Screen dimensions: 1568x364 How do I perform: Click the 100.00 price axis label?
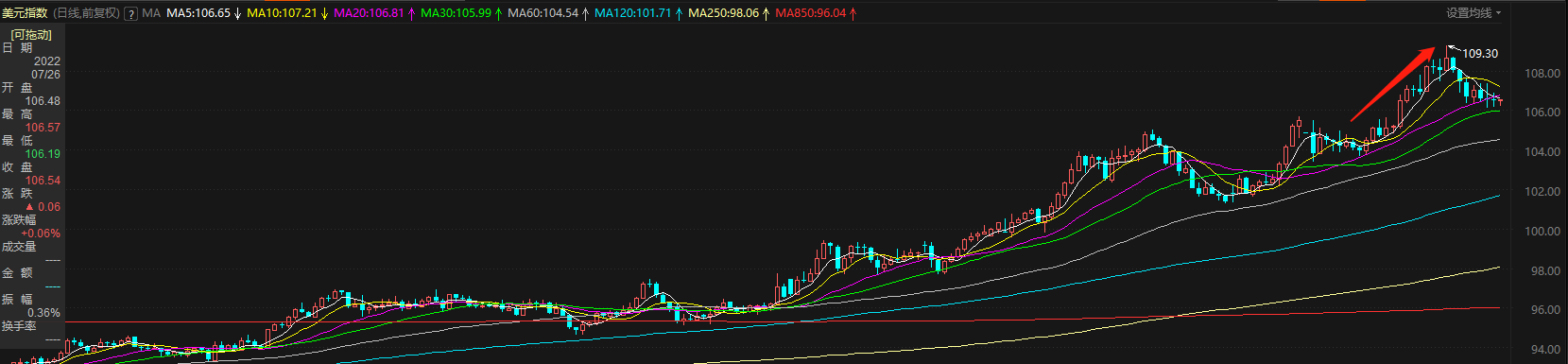point(1542,232)
